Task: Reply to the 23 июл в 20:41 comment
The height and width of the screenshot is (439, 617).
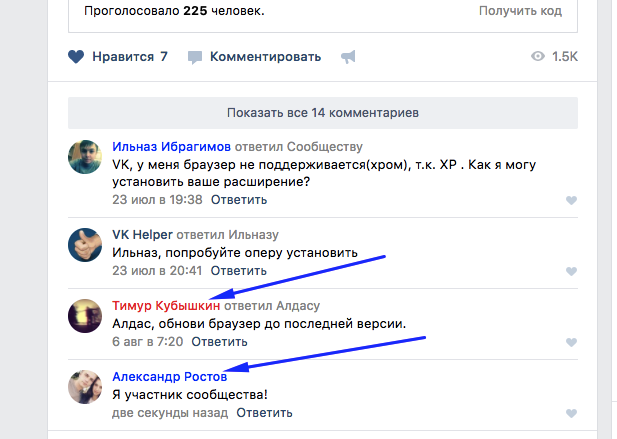Action: pos(238,271)
